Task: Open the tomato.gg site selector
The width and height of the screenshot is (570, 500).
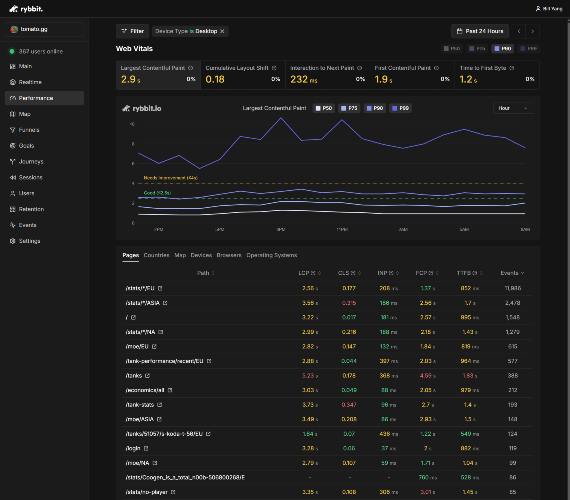Action: coord(44,29)
